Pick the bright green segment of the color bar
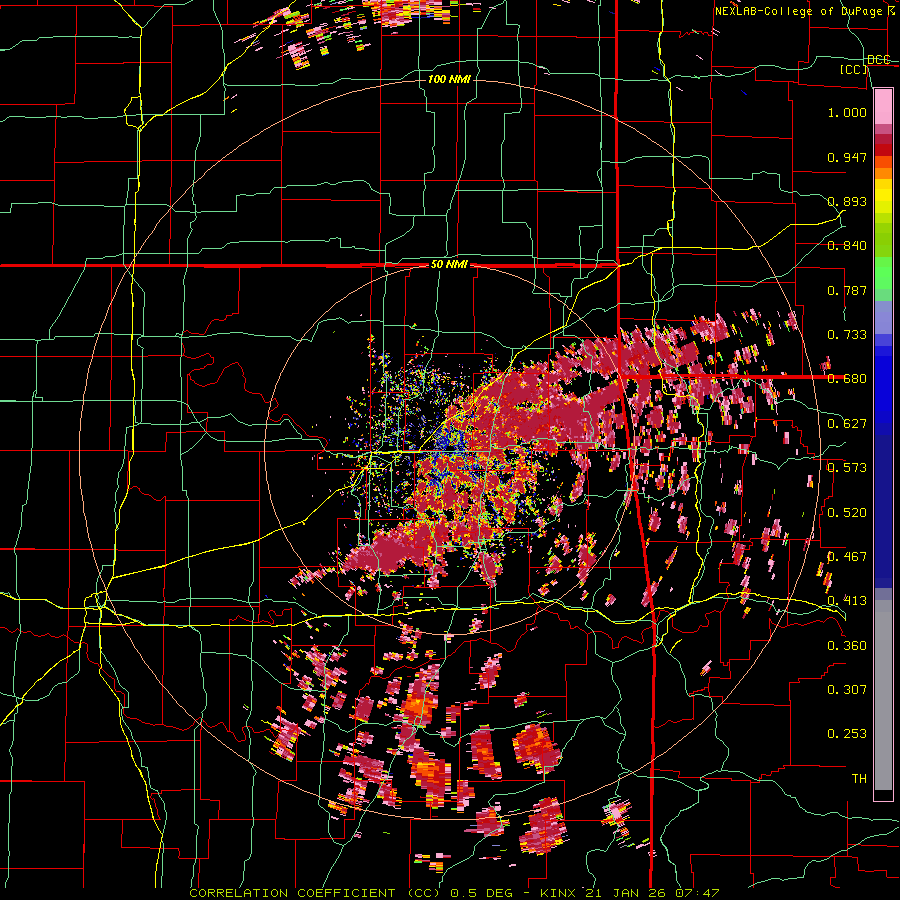The width and height of the screenshot is (900, 900). [883, 273]
